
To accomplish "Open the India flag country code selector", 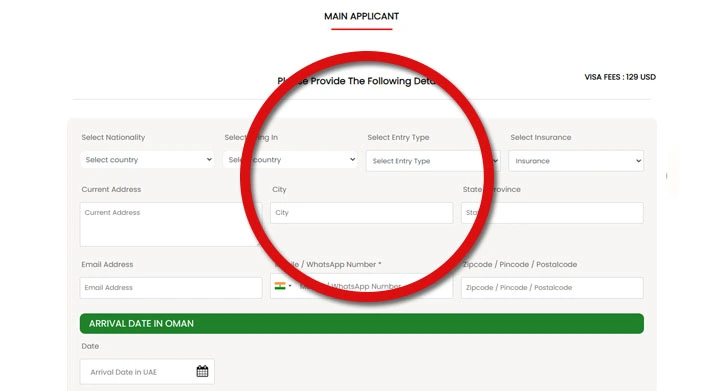I will click(283, 286).
